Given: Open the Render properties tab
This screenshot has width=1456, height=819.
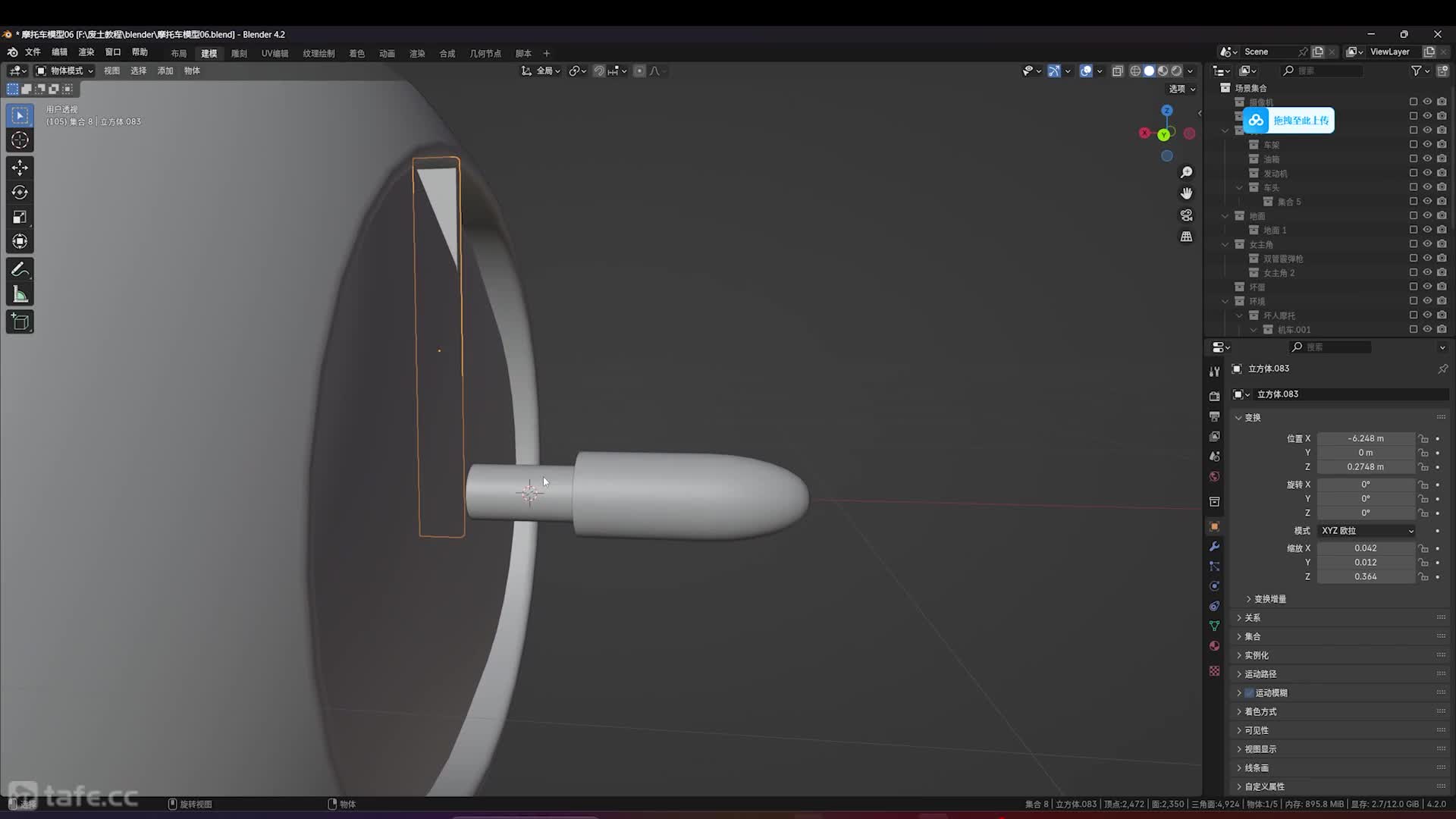Looking at the screenshot, I should [1214, 397].
